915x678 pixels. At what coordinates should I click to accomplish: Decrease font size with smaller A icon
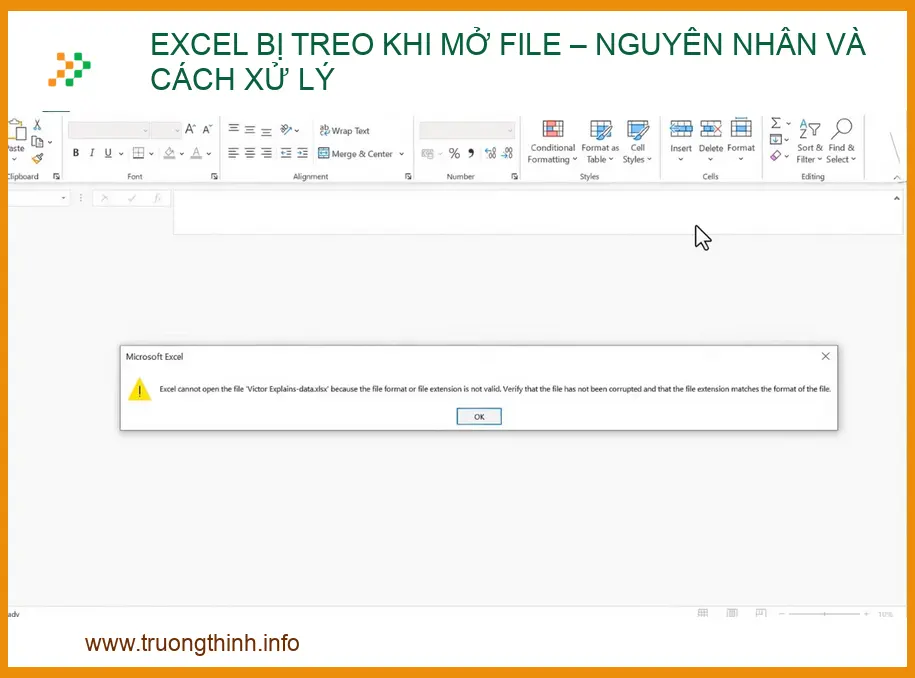click(207, 130)
